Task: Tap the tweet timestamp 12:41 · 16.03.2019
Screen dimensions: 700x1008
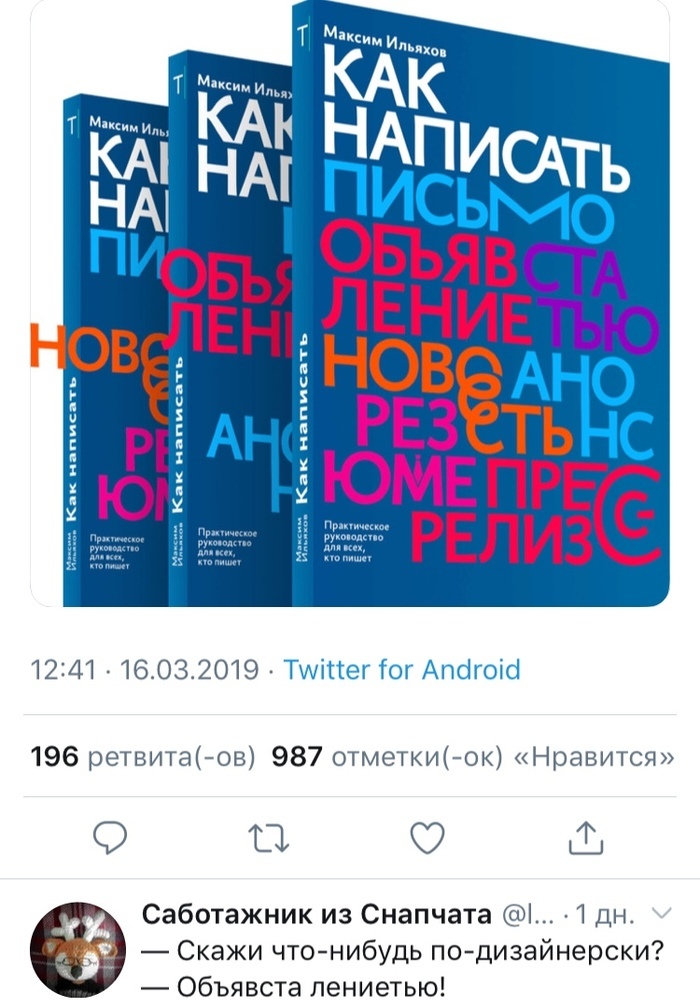Action: (x=145, y=670)
